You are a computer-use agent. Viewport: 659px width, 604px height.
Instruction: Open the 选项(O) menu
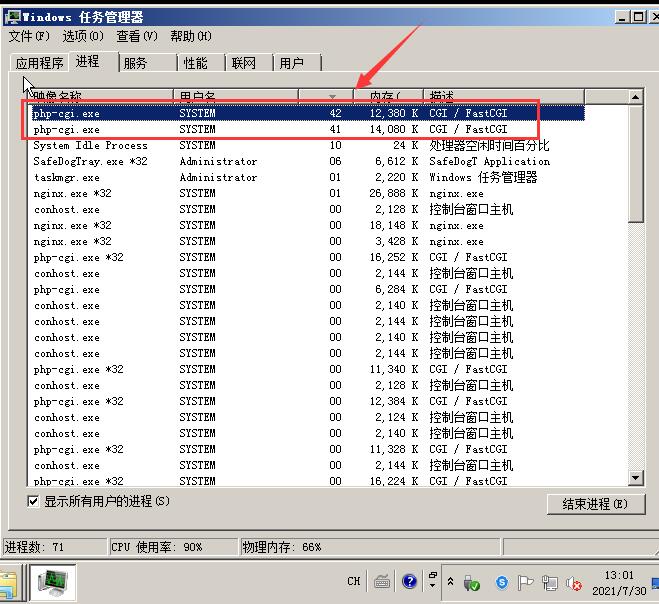point(83,36)
